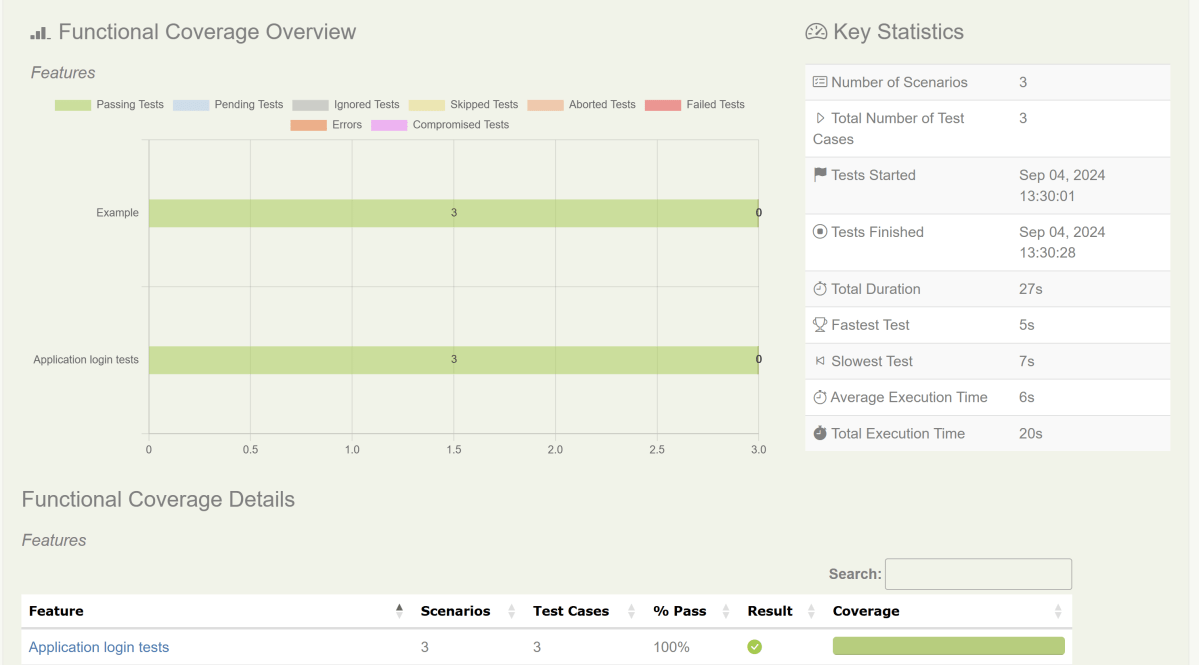Click the green coverage progress bar
The width and height of the screenshot is (1199, 665).
tap(948, 646)
